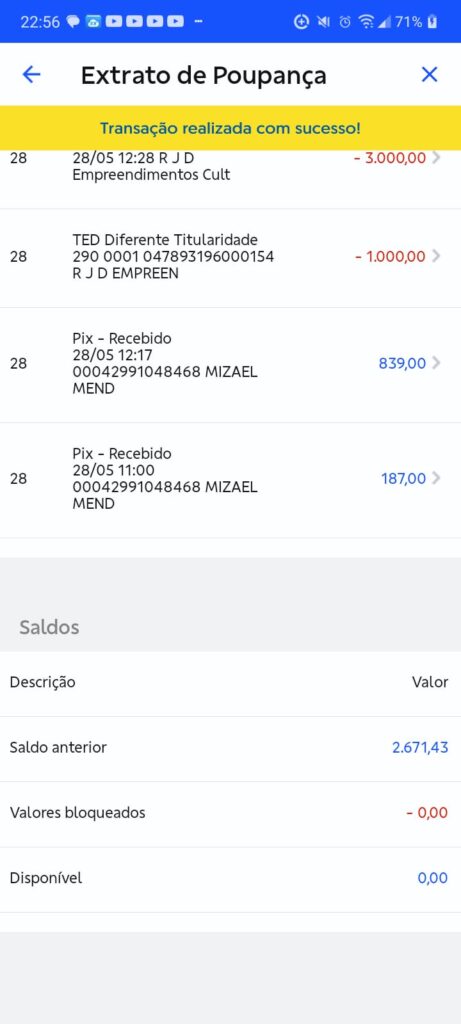This screenshot has width=461, height=1024.
Task: Open chevron beside 839,00 Pix received
Action: pos(436,363)
